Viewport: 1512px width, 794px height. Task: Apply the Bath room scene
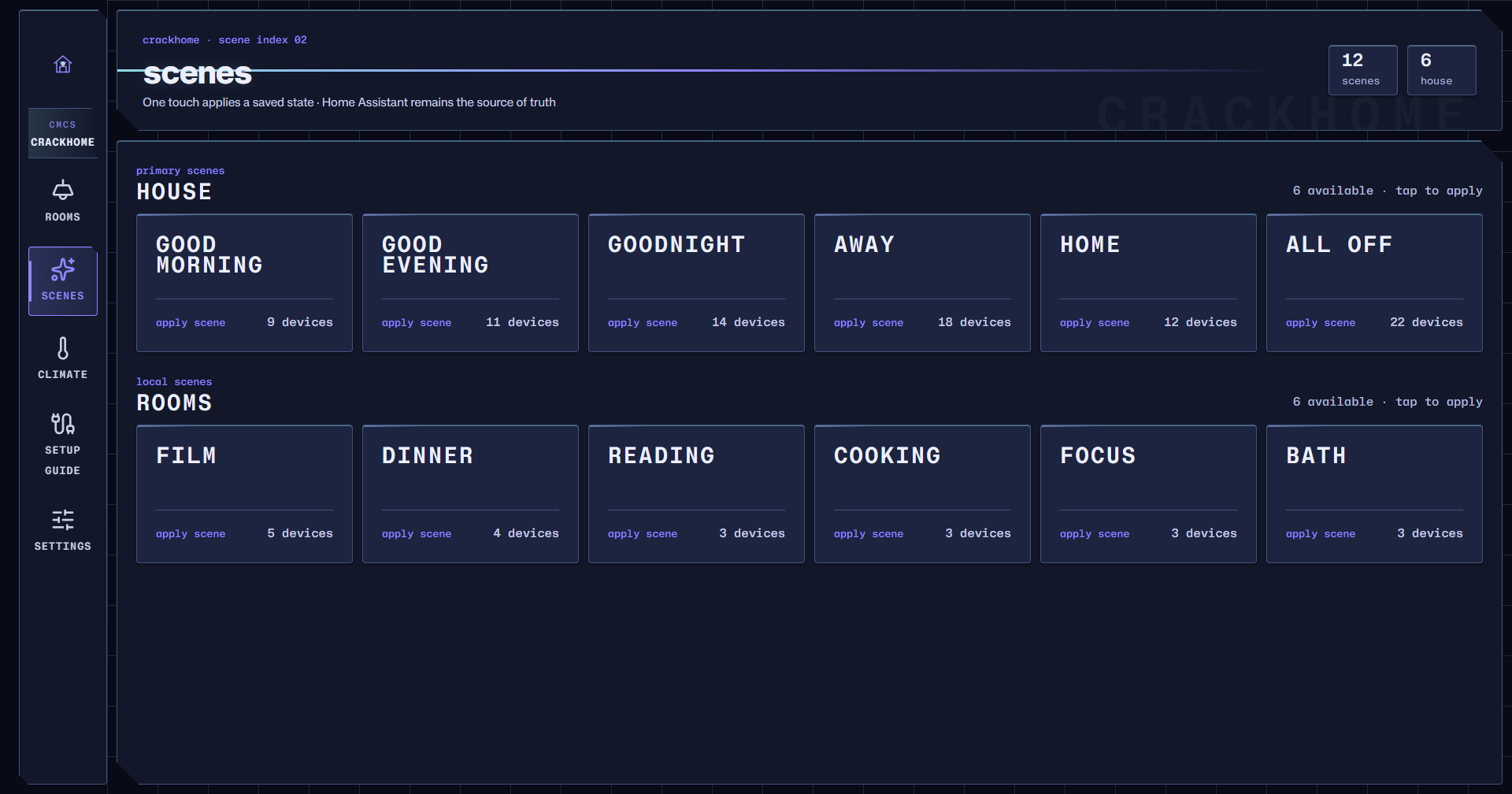coord(1374,494)
